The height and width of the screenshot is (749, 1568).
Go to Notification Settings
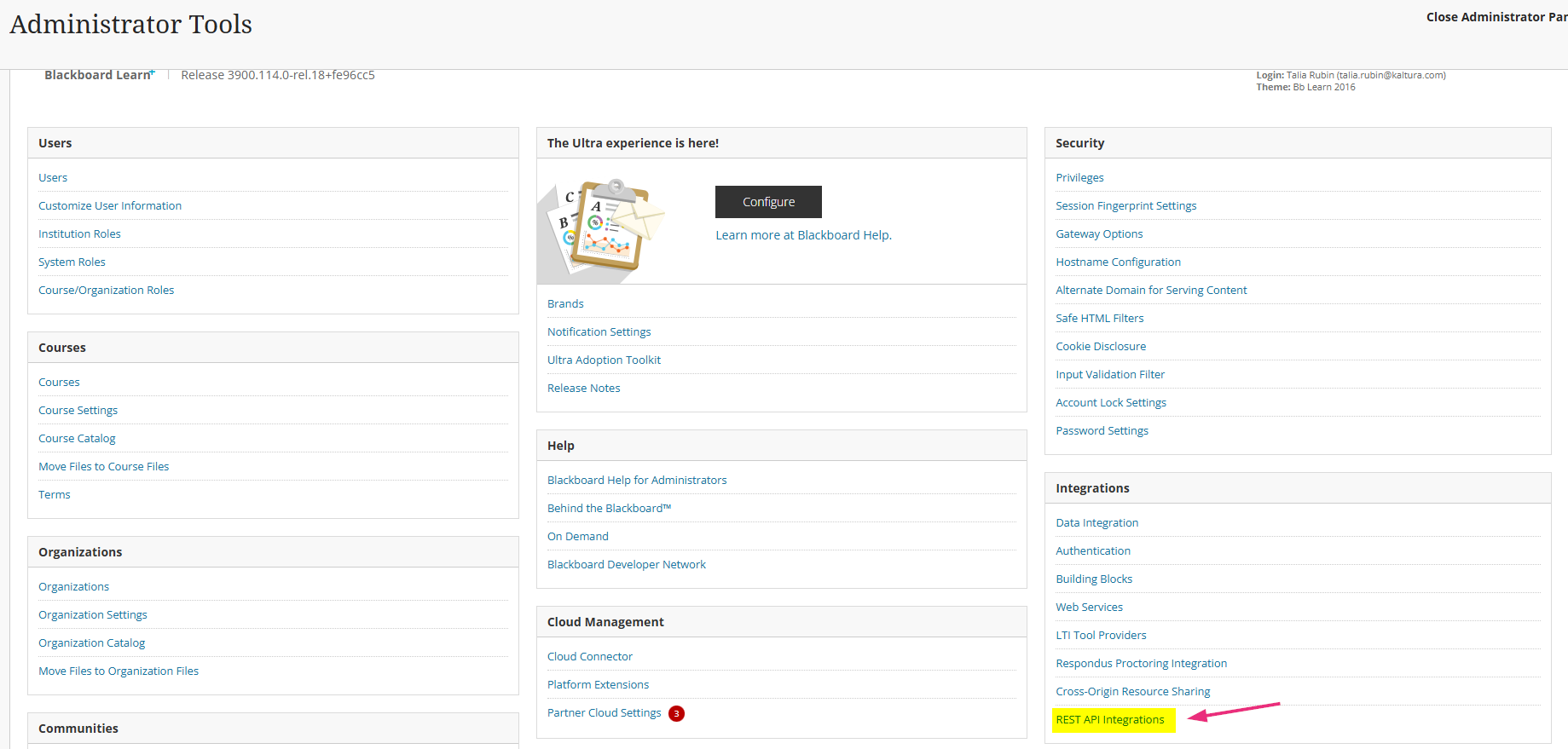click(x=599, y=331)
